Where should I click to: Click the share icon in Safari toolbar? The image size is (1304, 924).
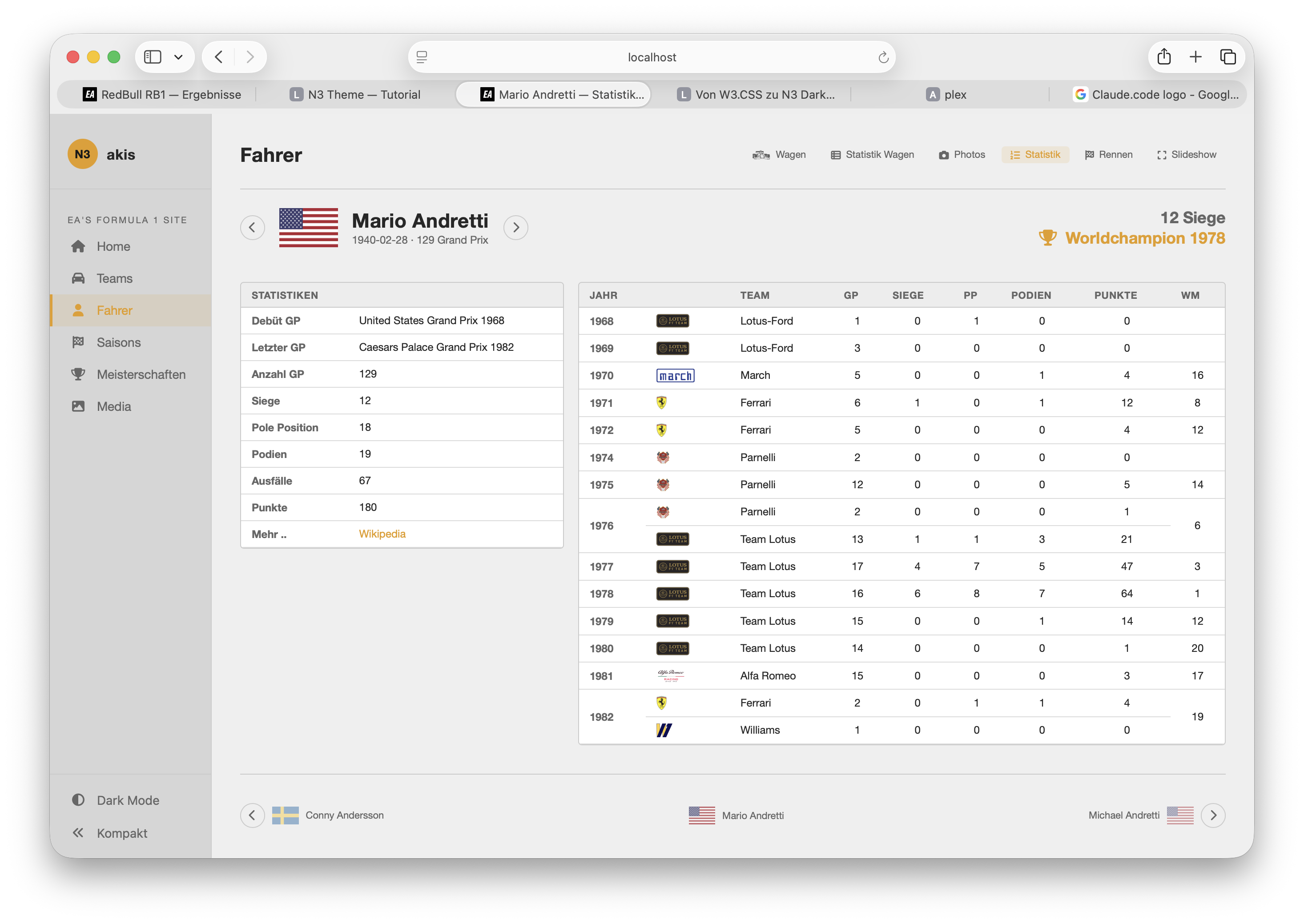[1163, 56]
